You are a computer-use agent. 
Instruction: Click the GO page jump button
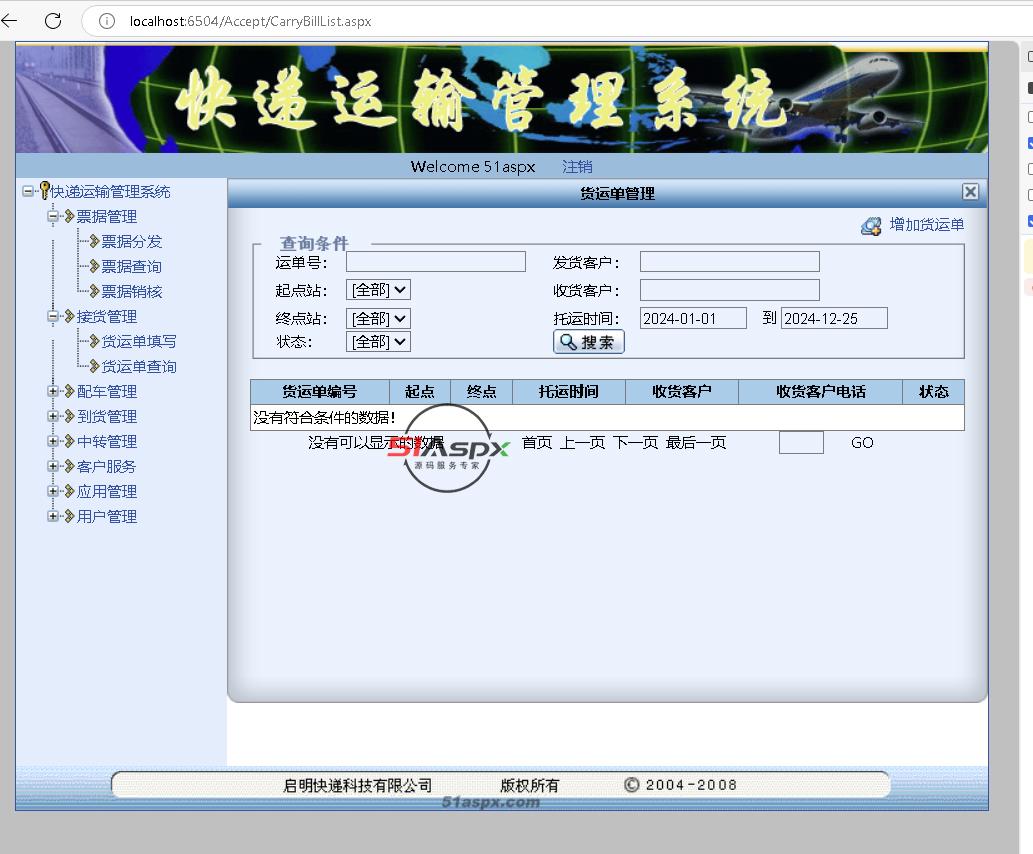click(862, 443)
